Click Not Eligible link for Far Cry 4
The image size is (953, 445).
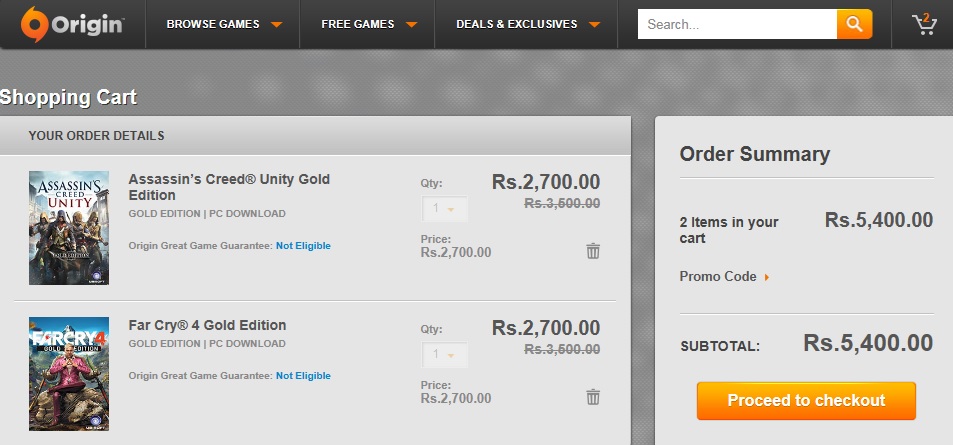[303, 376]
